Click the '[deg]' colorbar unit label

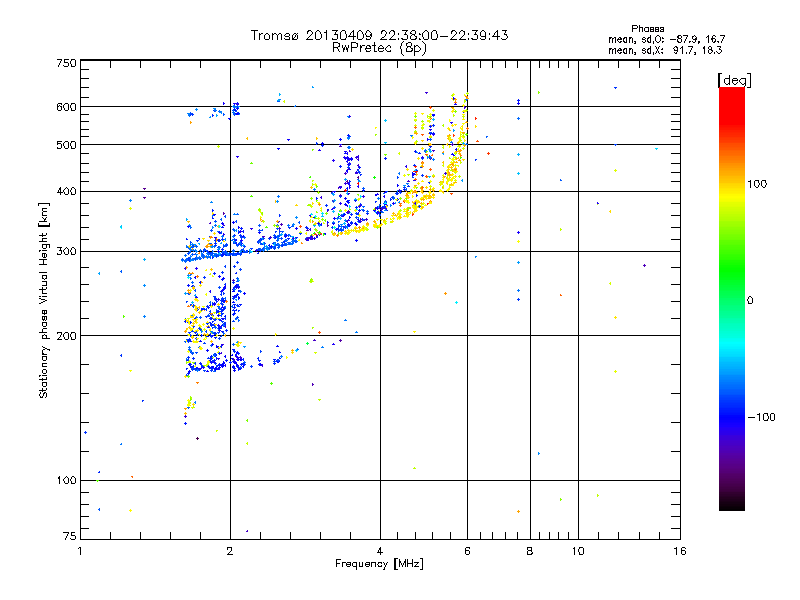[x=734, y=80]
